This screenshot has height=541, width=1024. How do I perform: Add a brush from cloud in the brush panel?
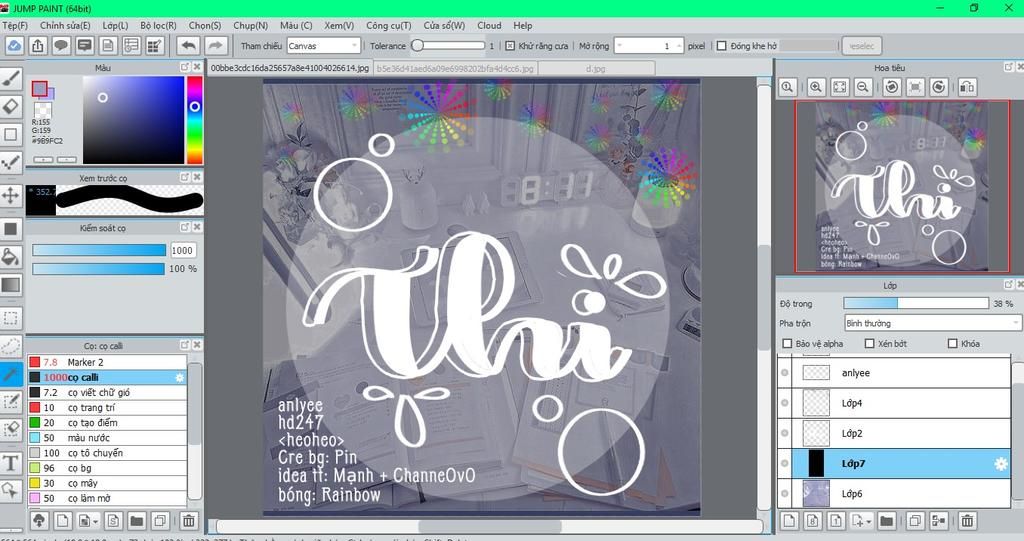(39, 521)
